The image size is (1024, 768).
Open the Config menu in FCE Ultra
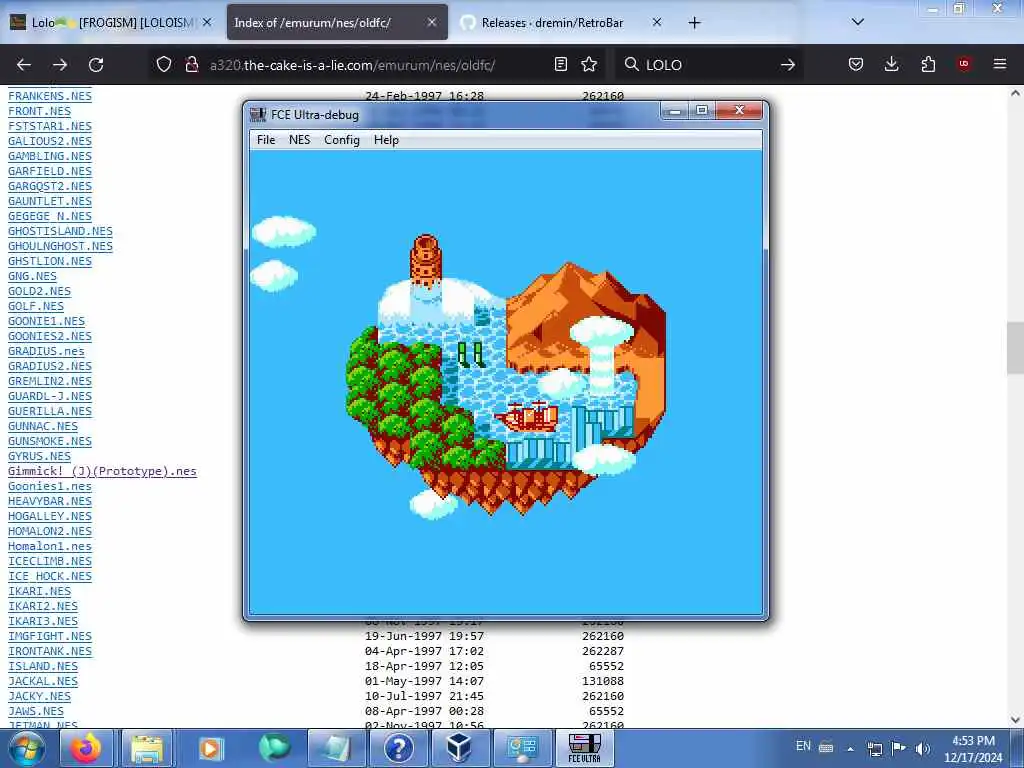pos(342,140)
